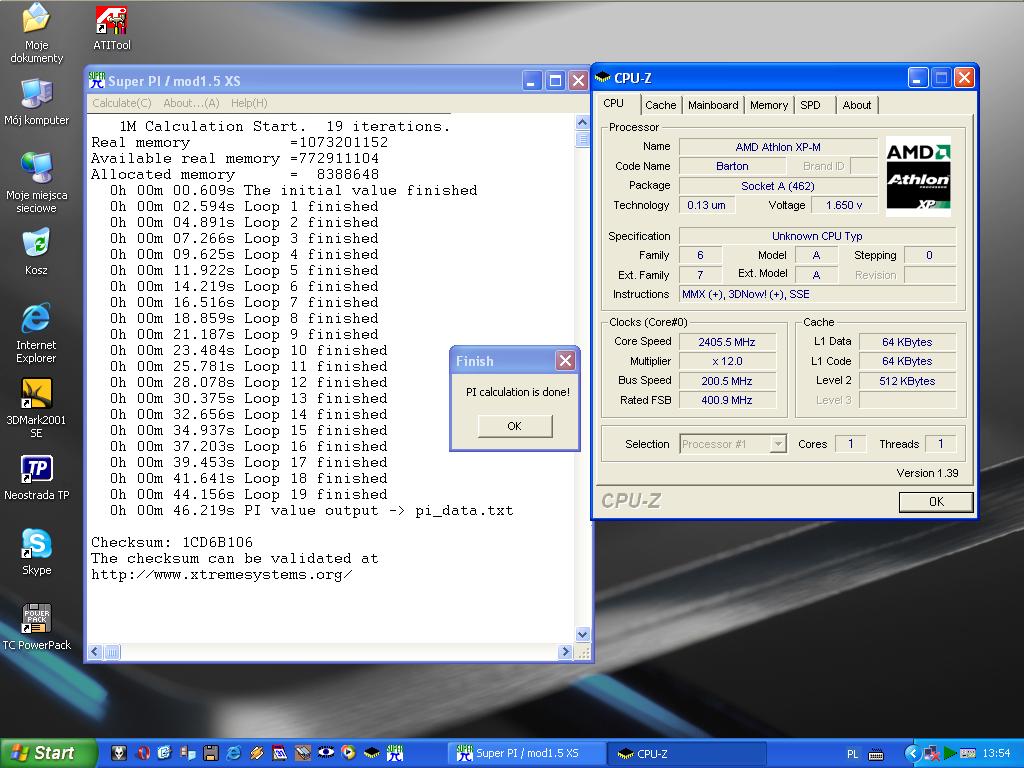1024x768 pixels.
Task: Click Super PI vertical scrollbar down arrow
Action: pos(583,634)
